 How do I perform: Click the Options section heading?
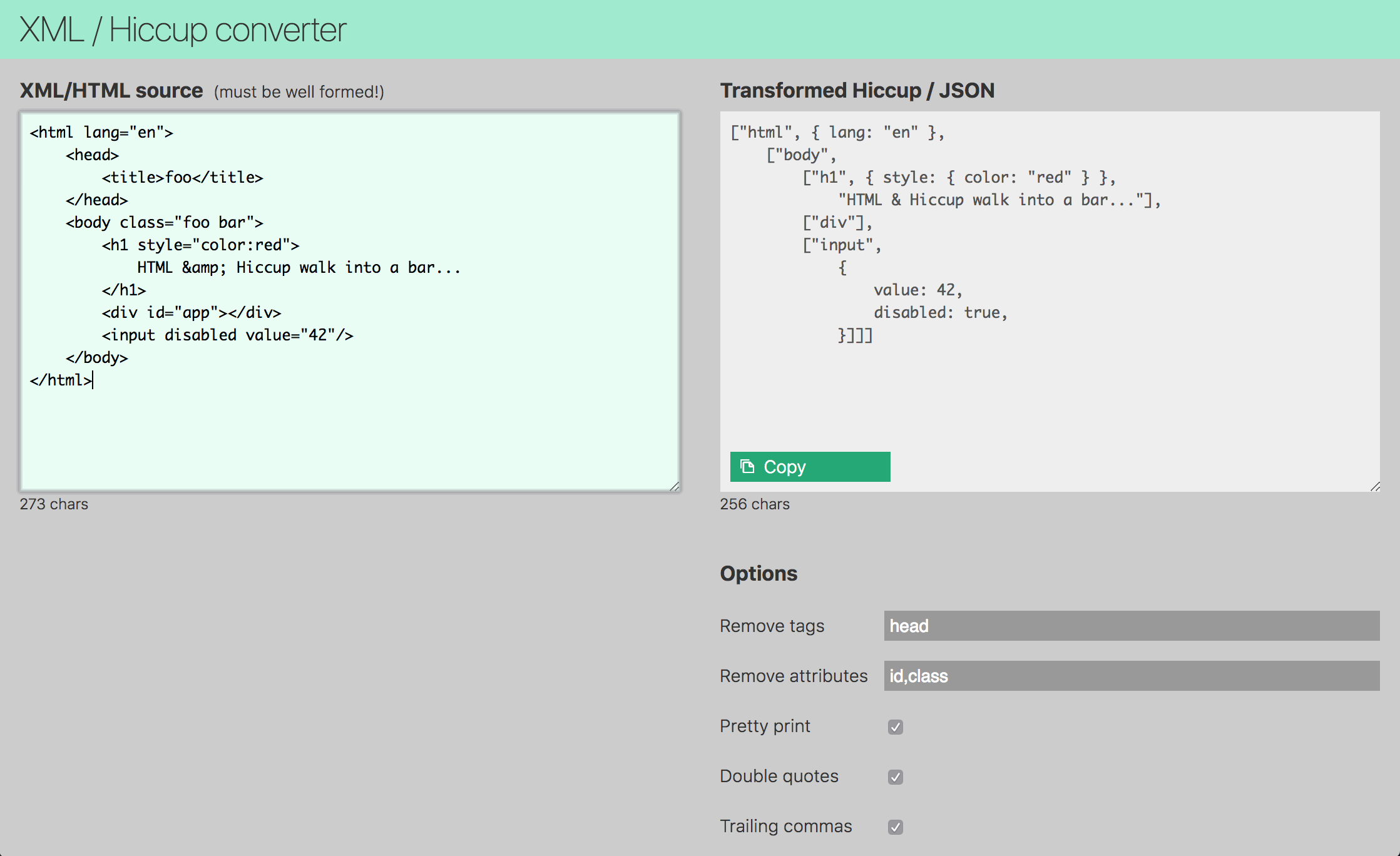click(758, 573)
